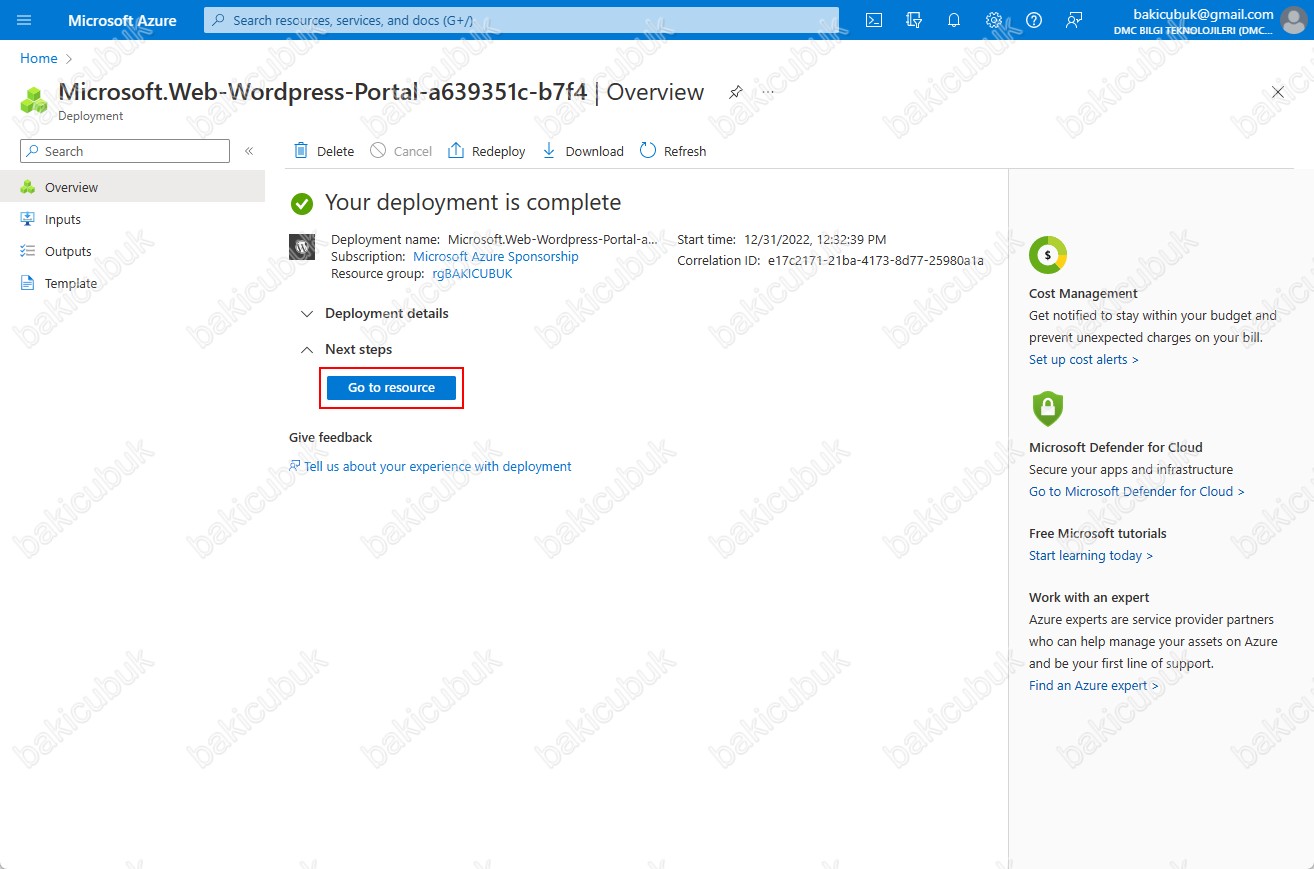Screen dimensions: 1314x869
Task: Click the Microsoft Azure brand title
Action: coord(122,20)
